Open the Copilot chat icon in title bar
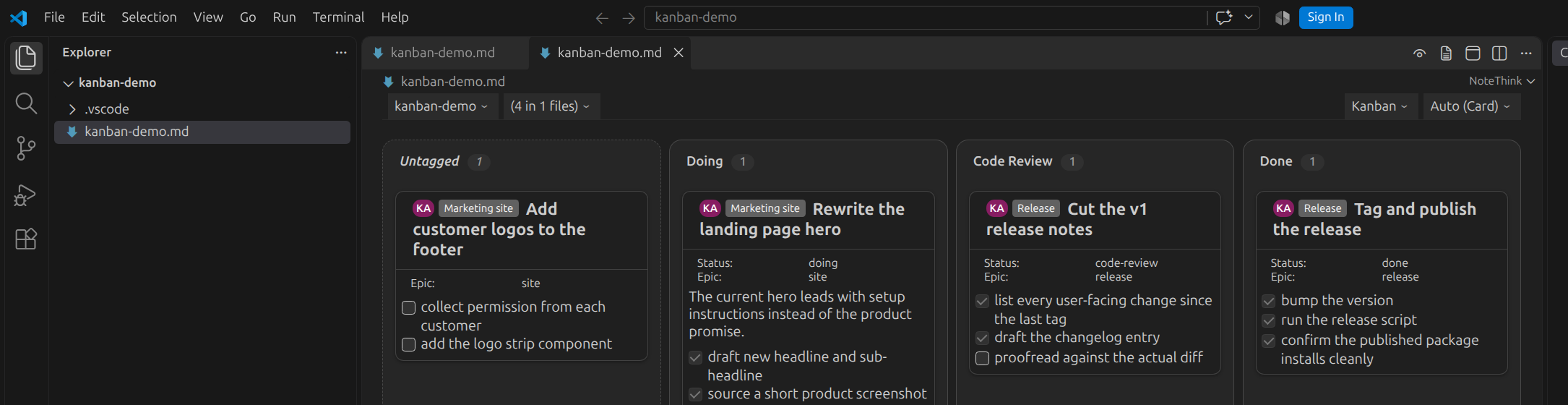The image size is (1568, 405). pos(1224,17)
